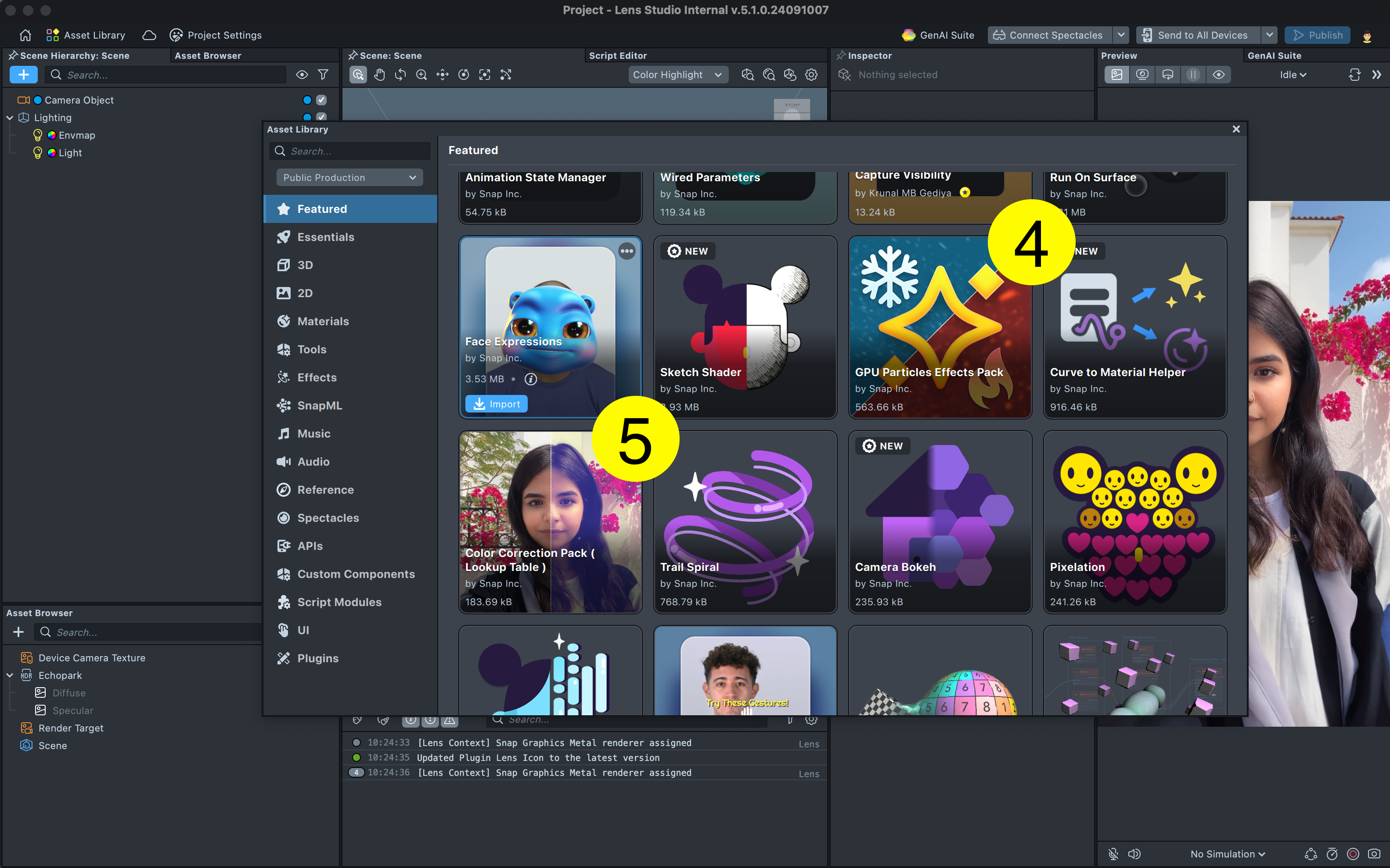Click the cloud icon in top toolbar

149,35
